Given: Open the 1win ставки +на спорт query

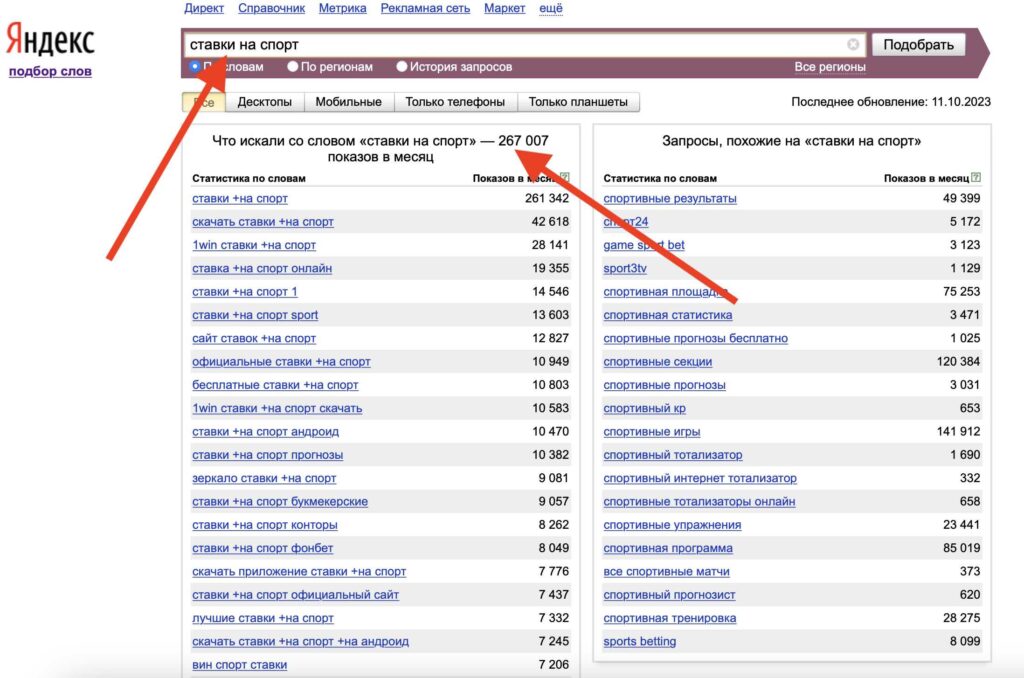Looking at the screenshot, I should pyautogui.click(x=254, y=245).
